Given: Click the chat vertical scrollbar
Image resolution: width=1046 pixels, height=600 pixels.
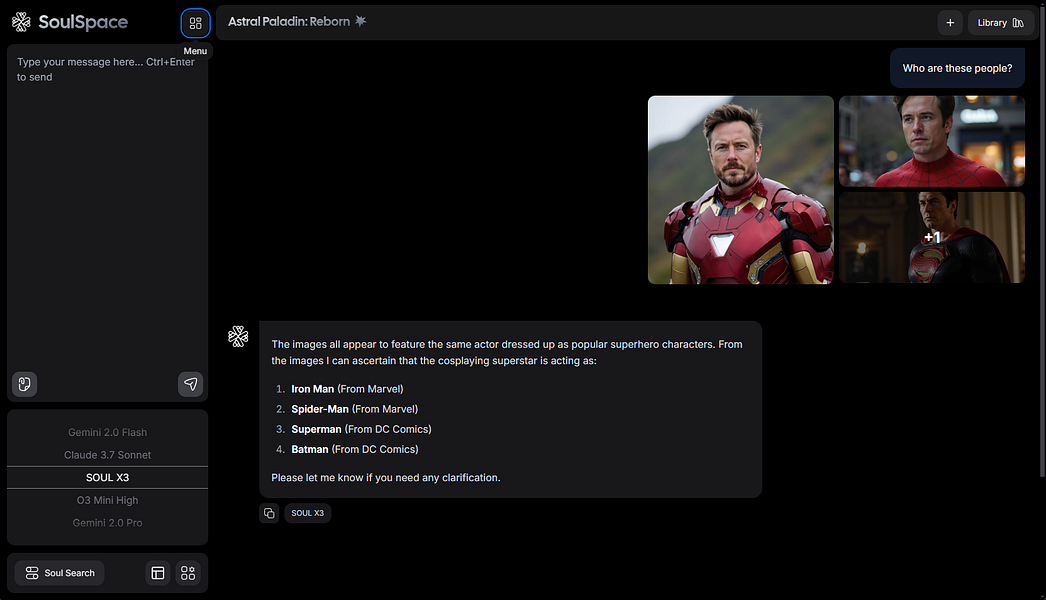Looking at the screenshot, I should point(1042,240).
